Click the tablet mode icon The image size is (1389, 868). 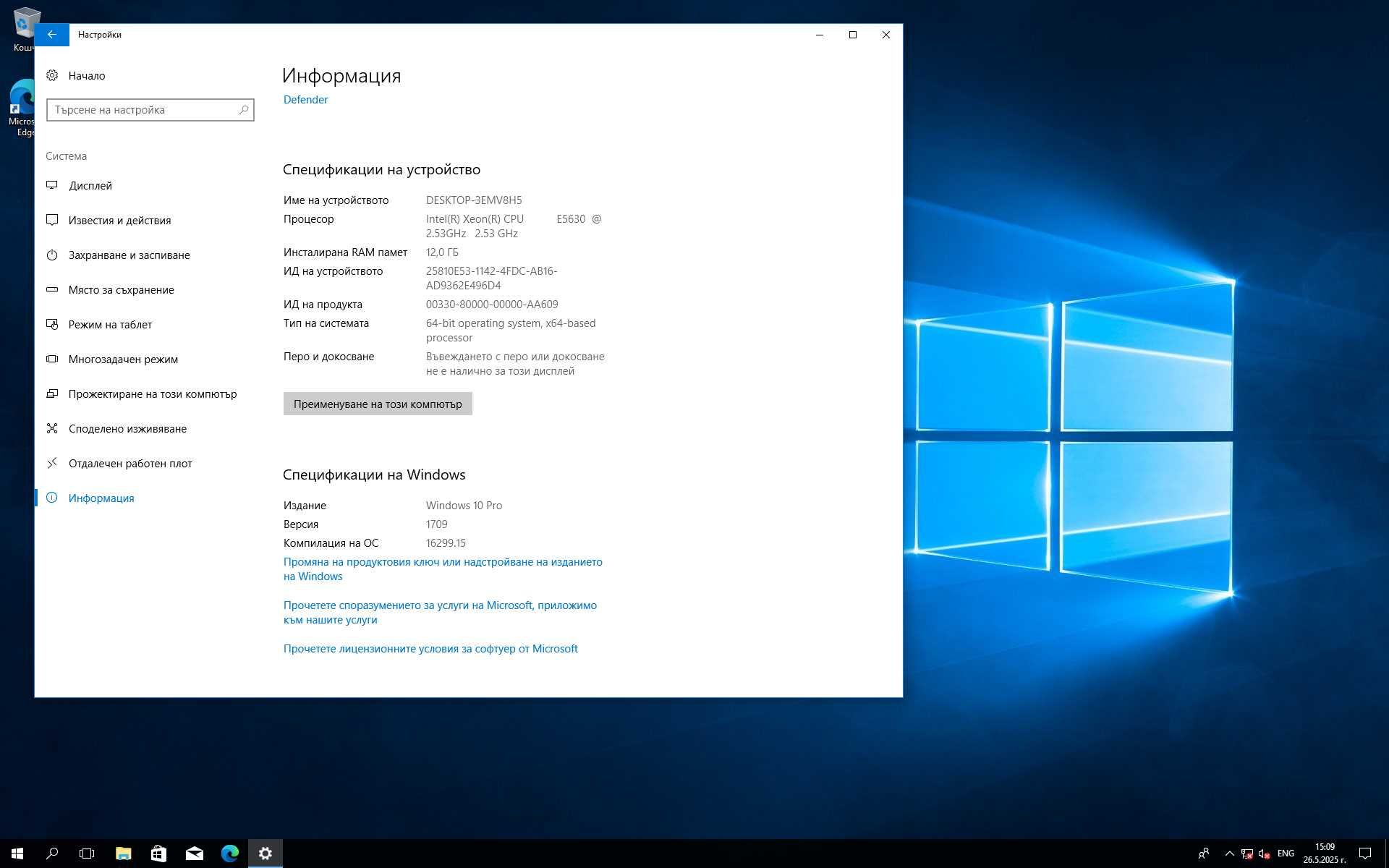coord(52,324)
